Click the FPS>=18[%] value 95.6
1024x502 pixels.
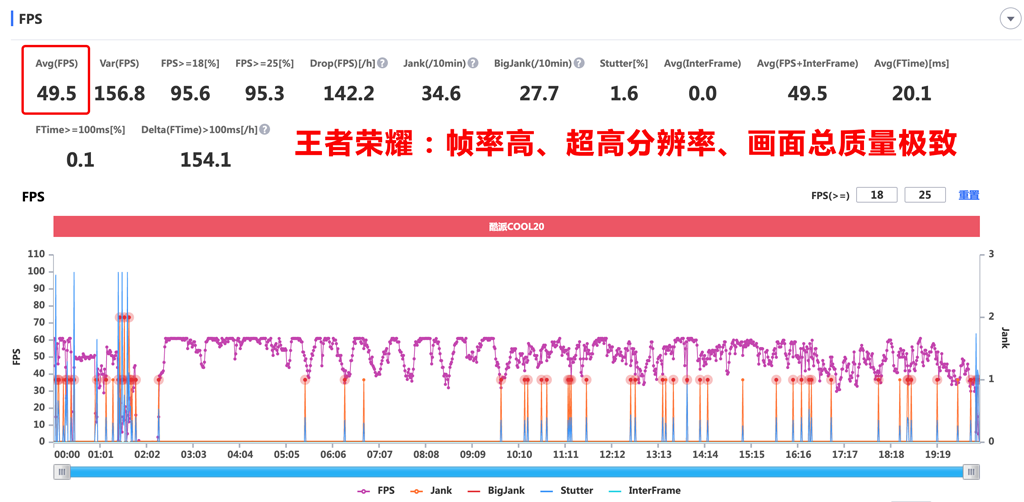tap(190, 94)
